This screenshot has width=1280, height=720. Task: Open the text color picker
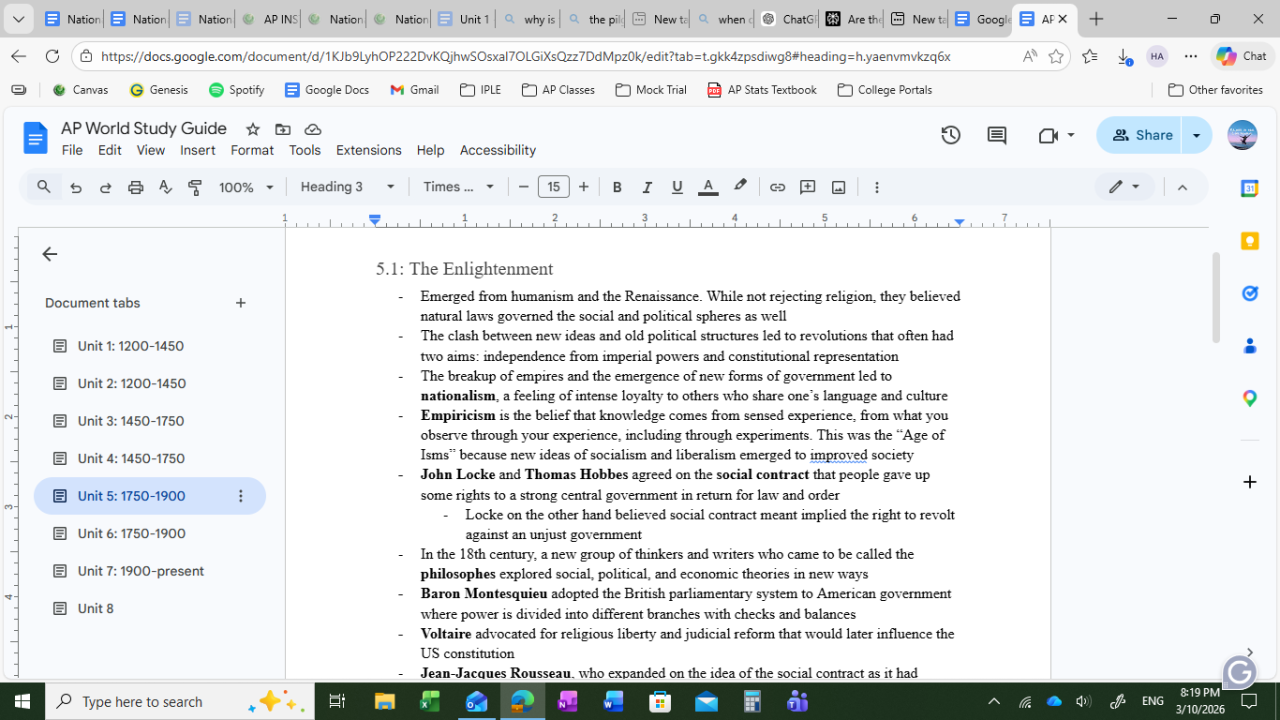708,187
